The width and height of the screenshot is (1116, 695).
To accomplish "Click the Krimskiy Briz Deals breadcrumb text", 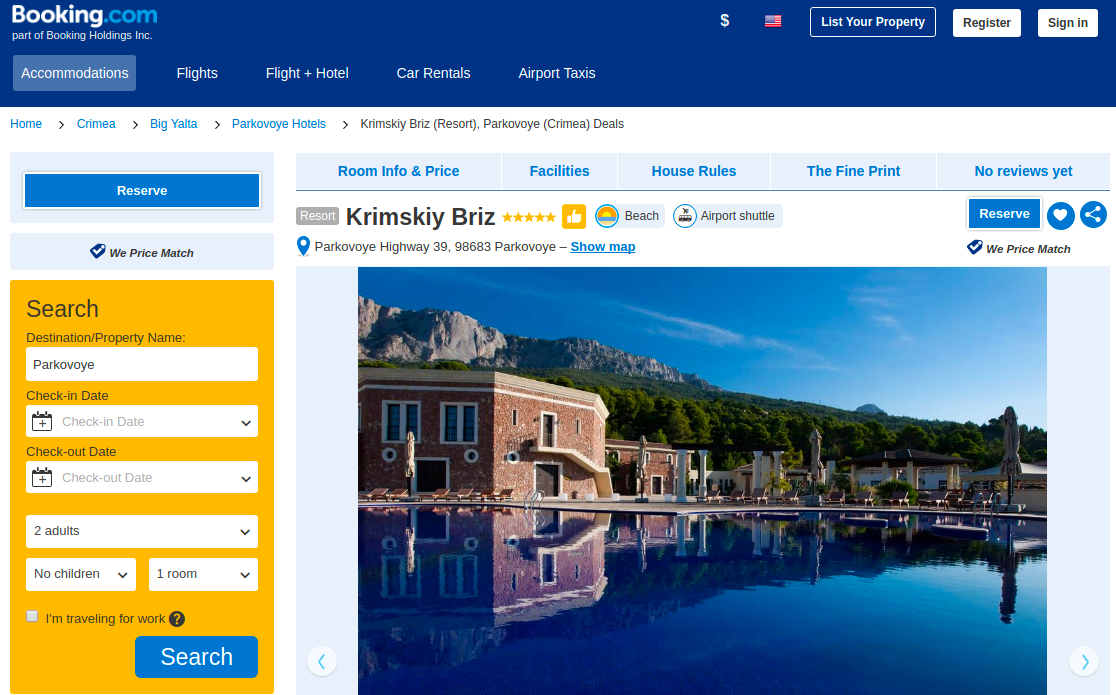I will (x=492, y=124).
